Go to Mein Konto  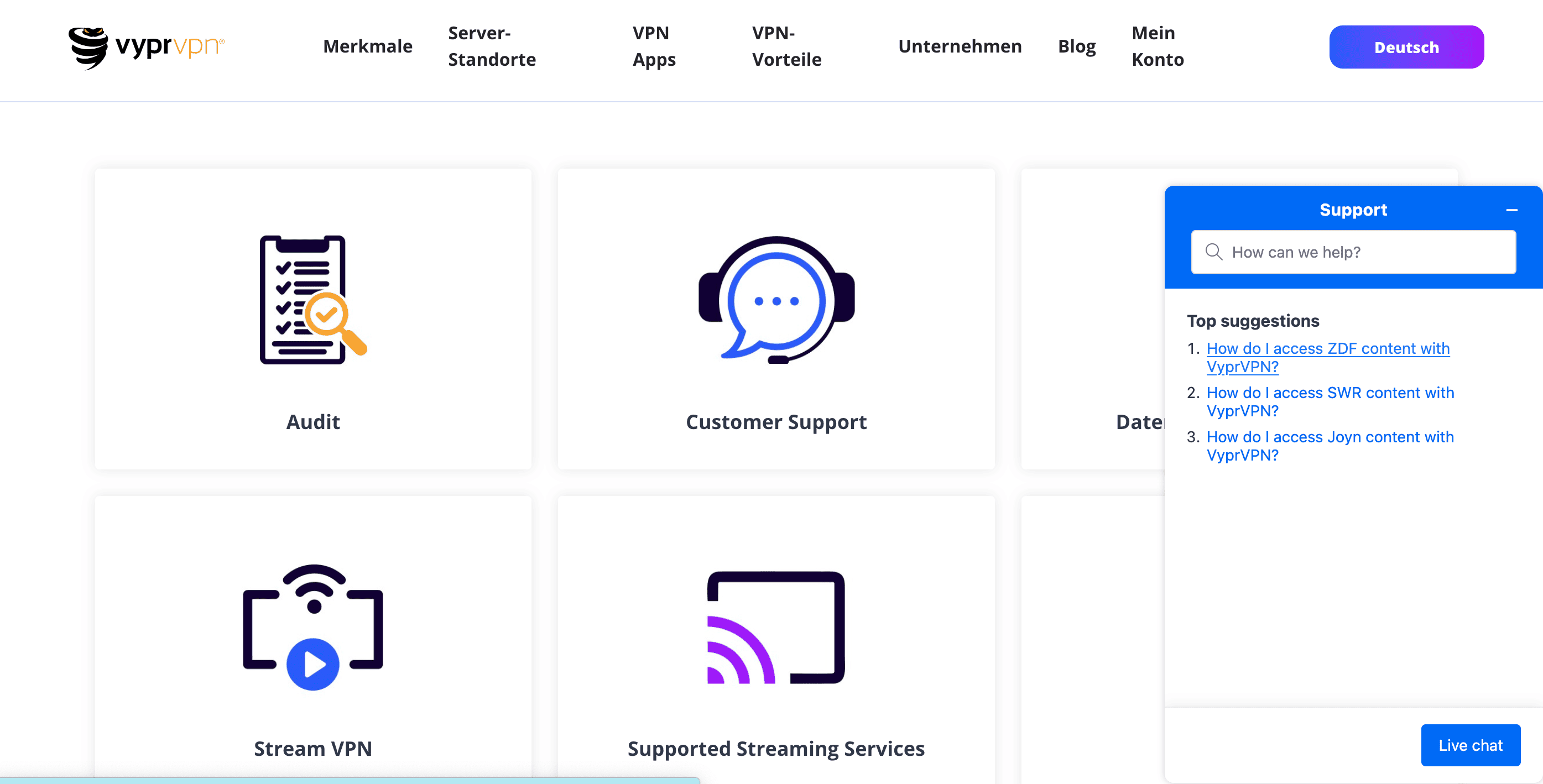pyautogui.click(x=1157, y=46)
